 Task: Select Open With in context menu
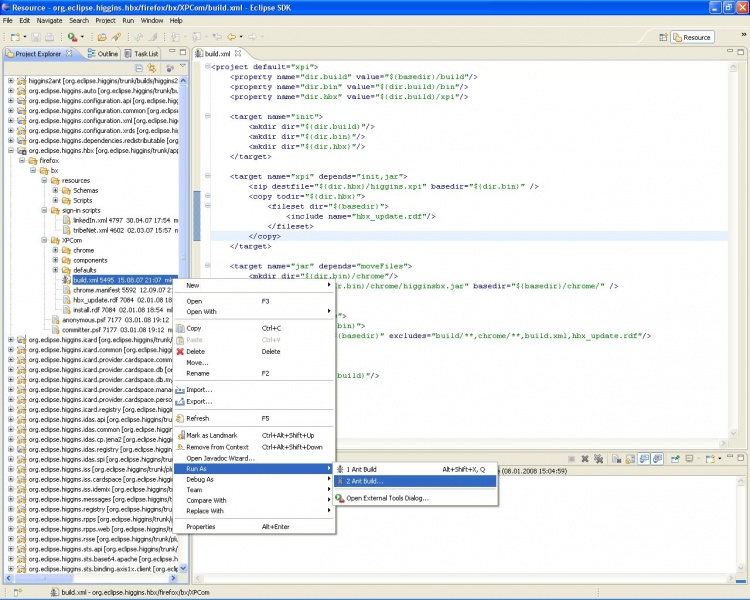tap(254, 311)
